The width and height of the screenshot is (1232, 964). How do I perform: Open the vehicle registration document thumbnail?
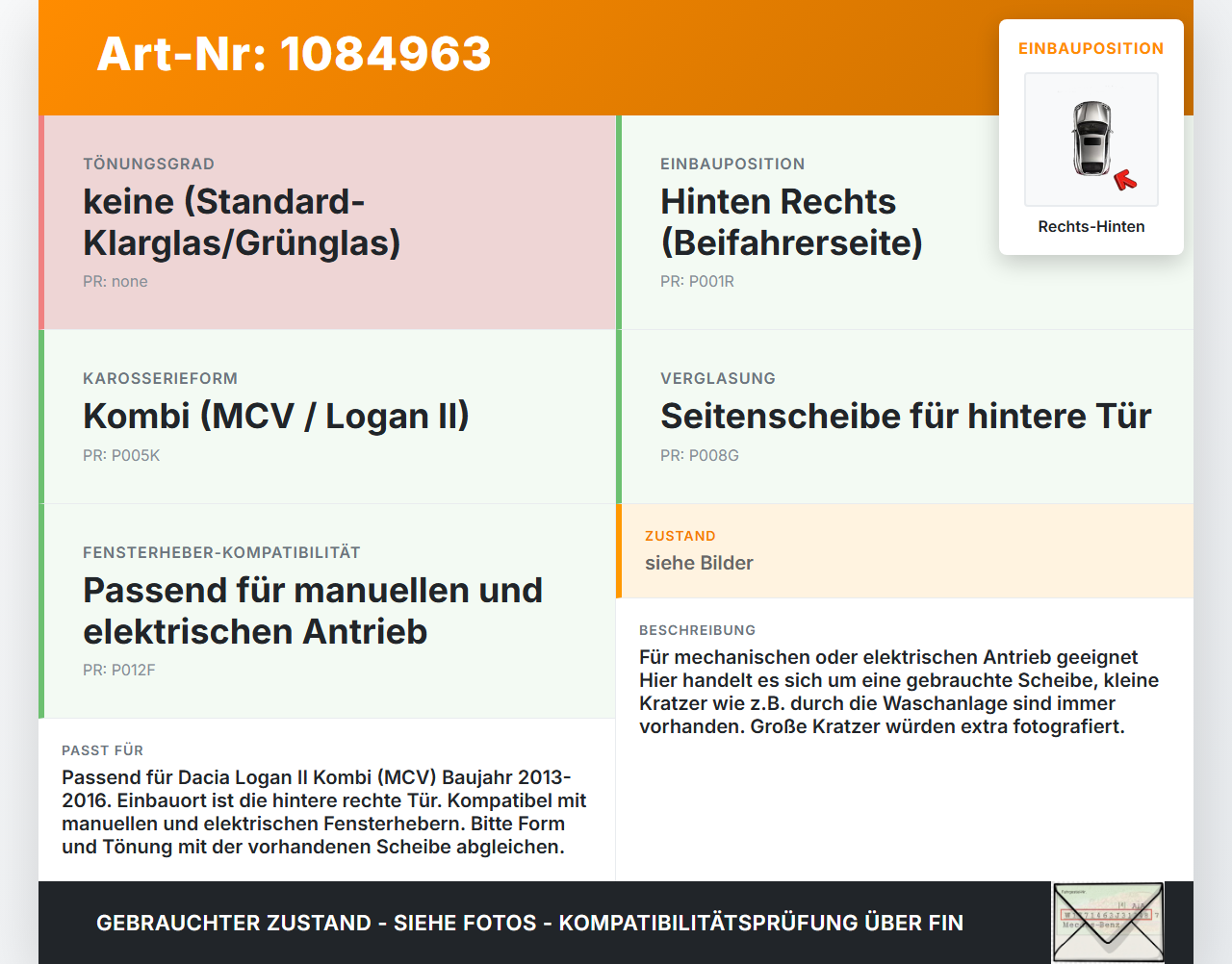coord(1108,923)
